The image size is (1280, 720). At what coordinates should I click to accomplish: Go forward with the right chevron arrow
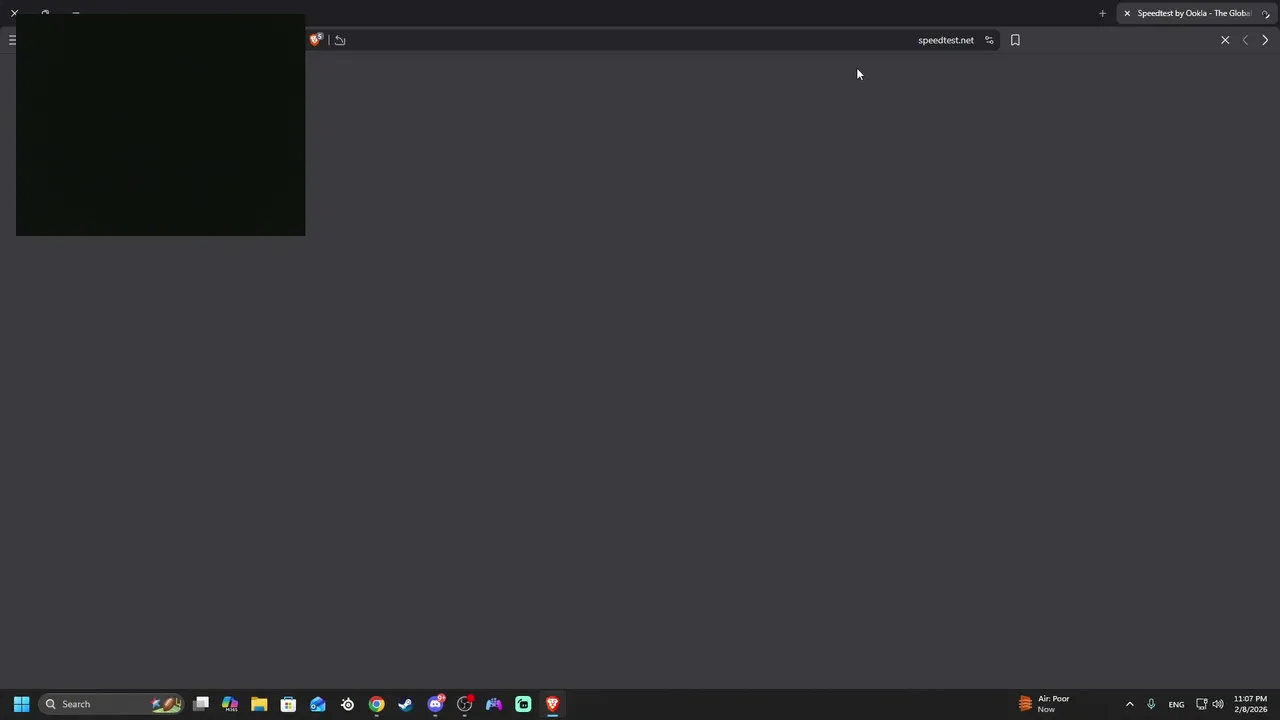coord(1265,40)
